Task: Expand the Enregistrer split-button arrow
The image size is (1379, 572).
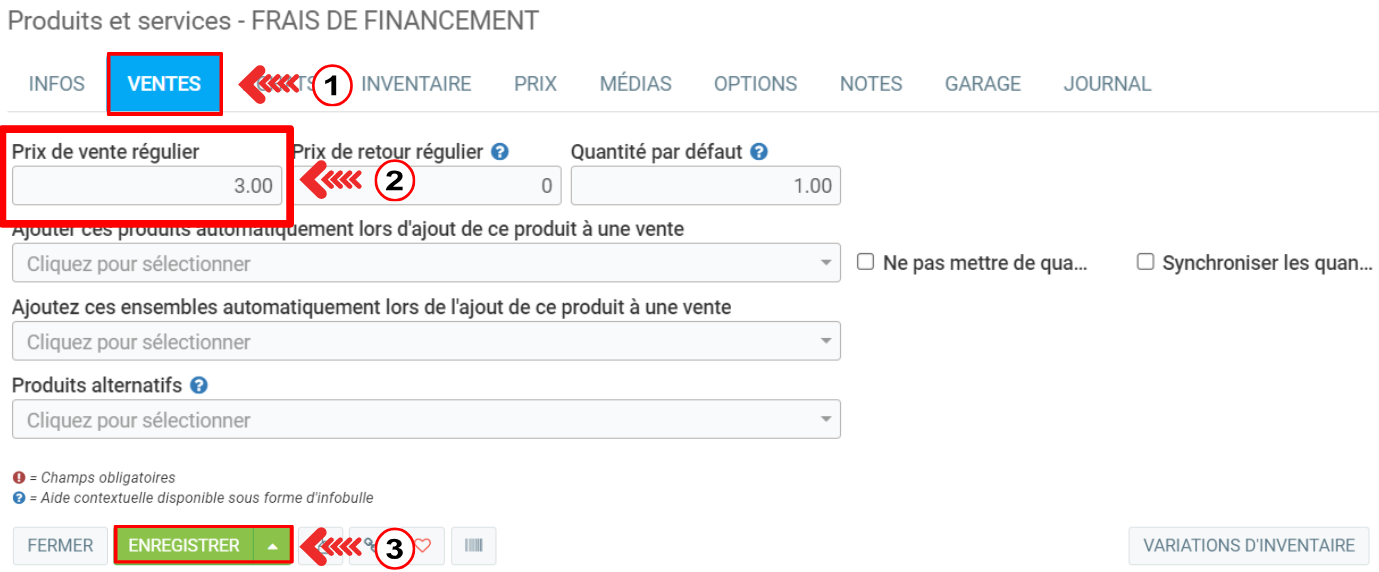Action: tap(272, 546)
